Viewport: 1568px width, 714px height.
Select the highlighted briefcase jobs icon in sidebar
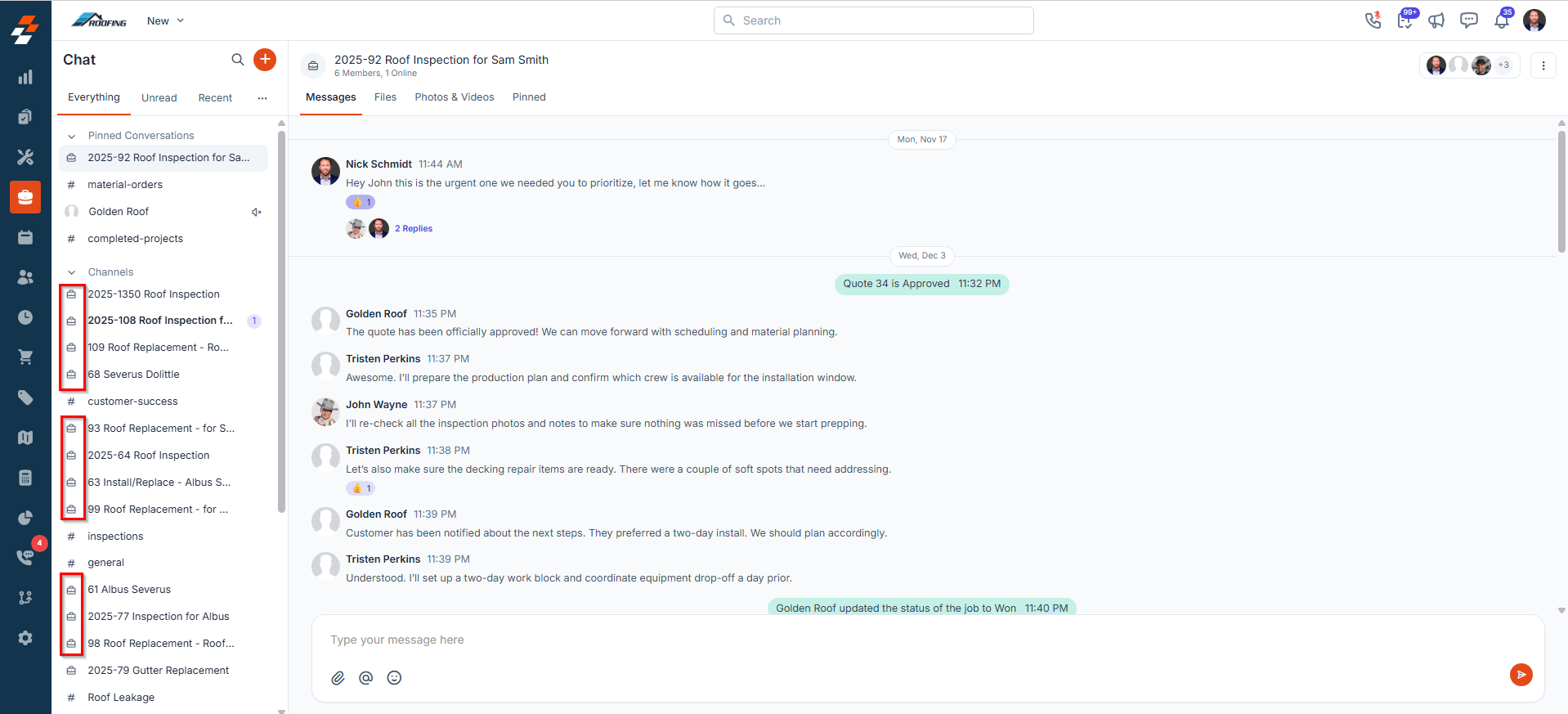[x=25, y=197]
